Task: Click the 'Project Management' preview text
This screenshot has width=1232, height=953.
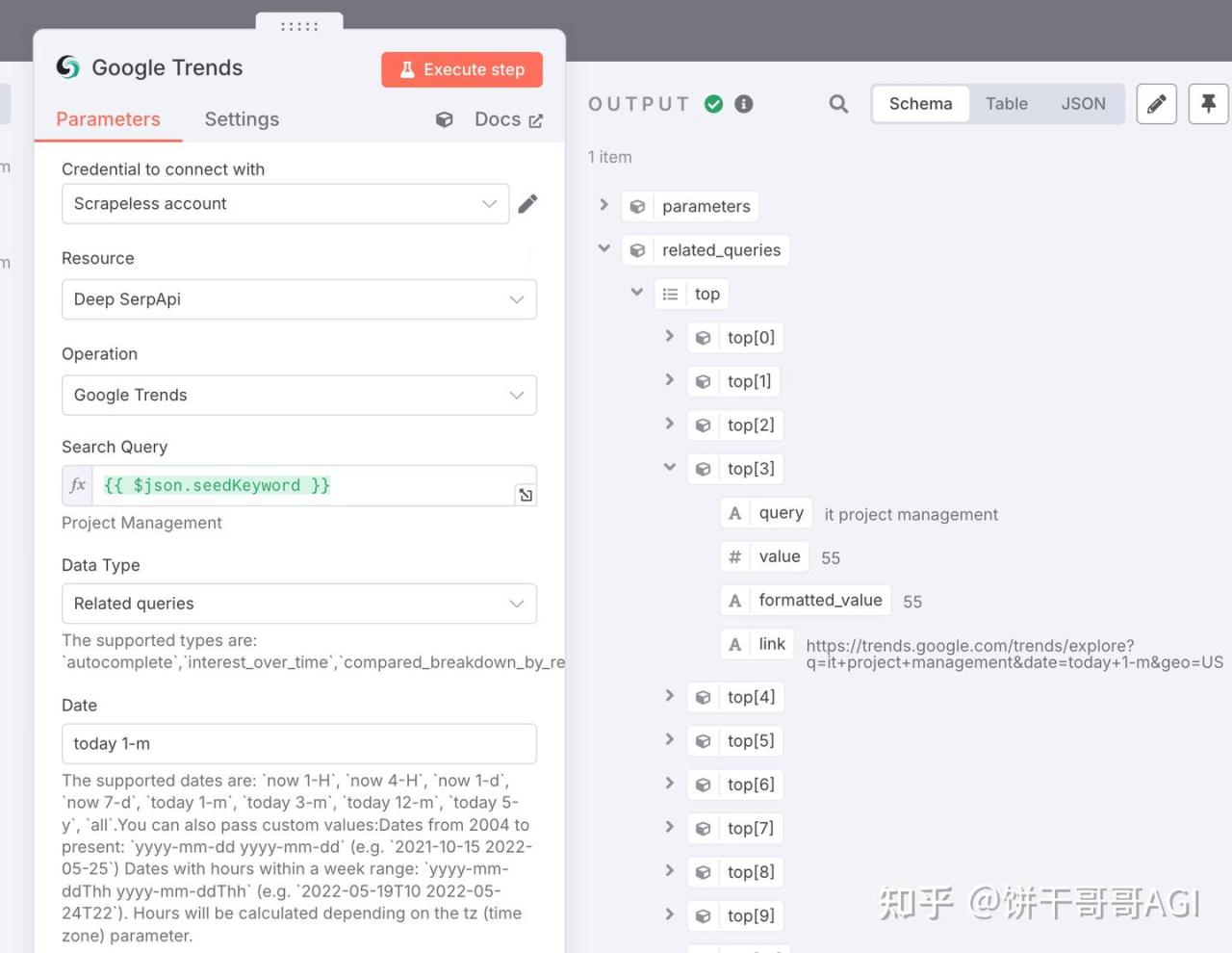Action: coord(141,523)
